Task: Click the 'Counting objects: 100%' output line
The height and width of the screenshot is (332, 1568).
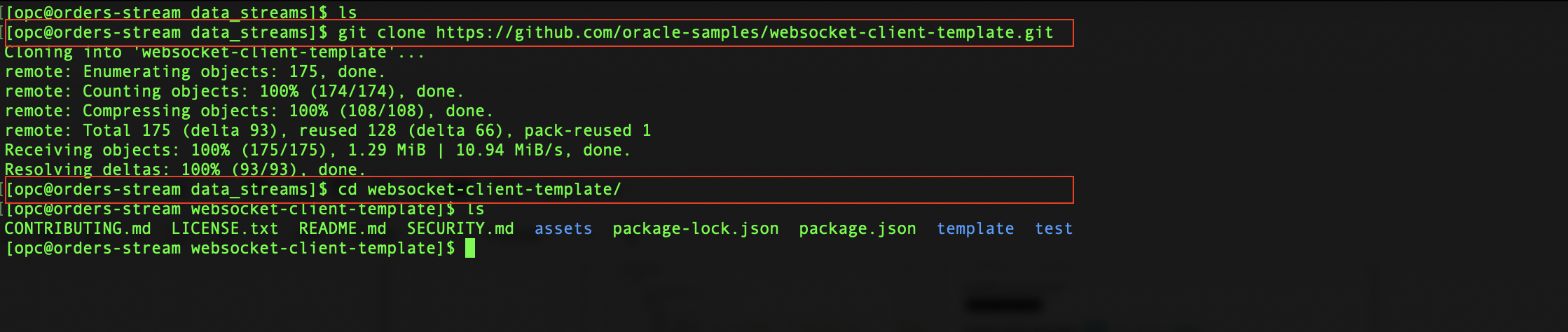Action: (x=234, y=92)
